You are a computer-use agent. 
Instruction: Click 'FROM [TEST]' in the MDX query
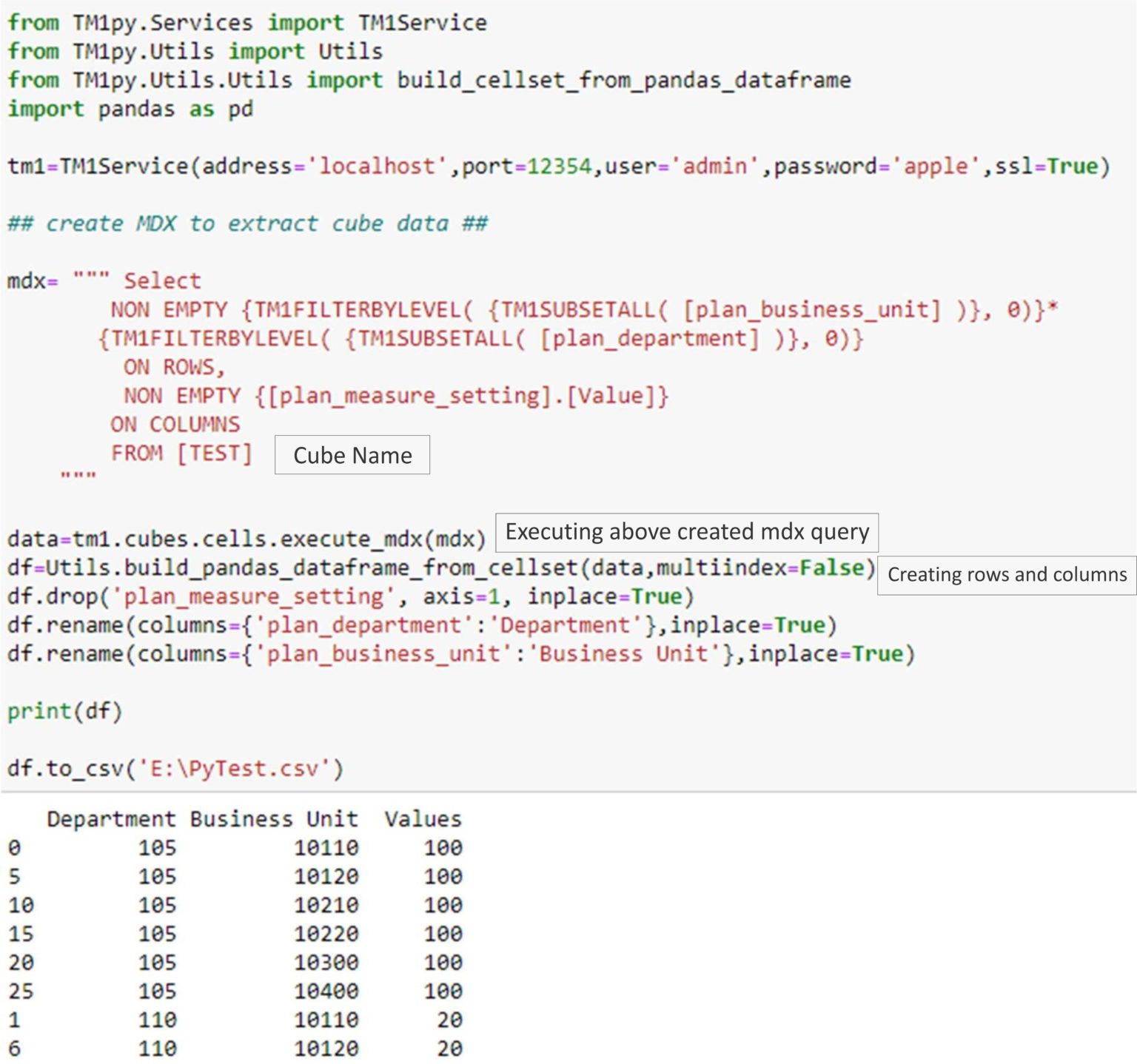coord(182,453)
